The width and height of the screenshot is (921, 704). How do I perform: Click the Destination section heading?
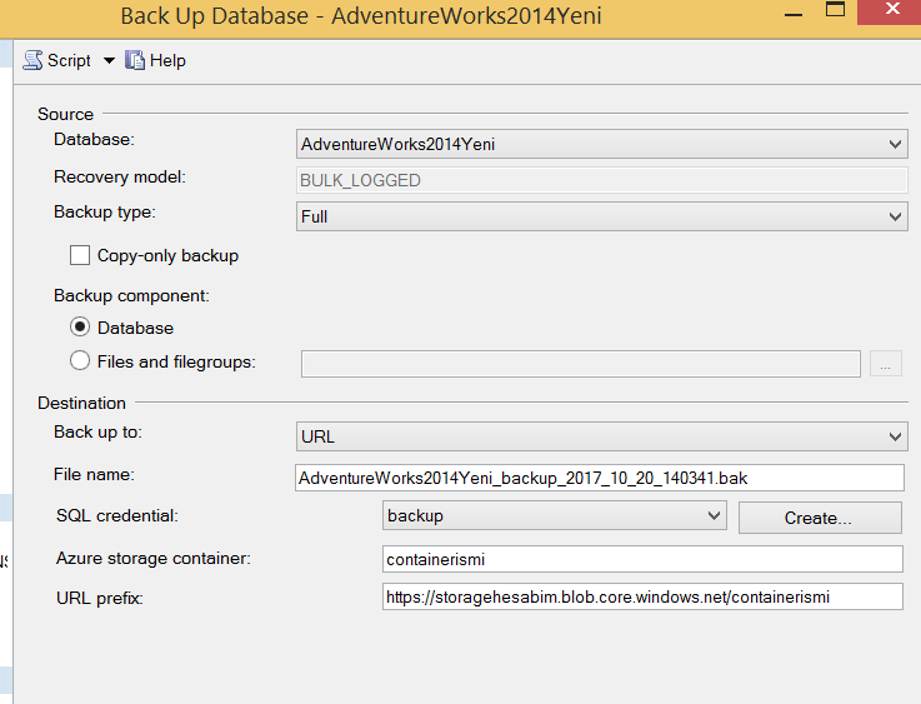click(82, 403)
